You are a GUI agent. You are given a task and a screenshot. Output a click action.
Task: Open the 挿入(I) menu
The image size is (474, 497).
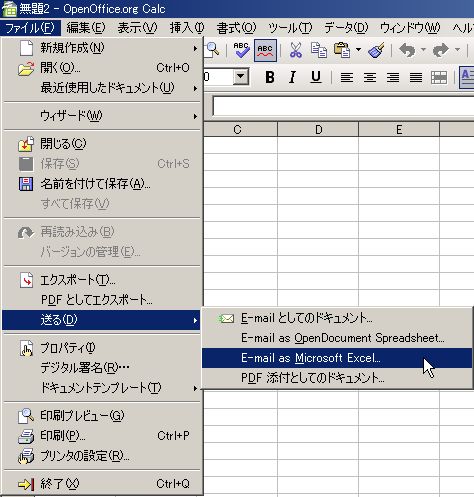[x=187, y=28]
